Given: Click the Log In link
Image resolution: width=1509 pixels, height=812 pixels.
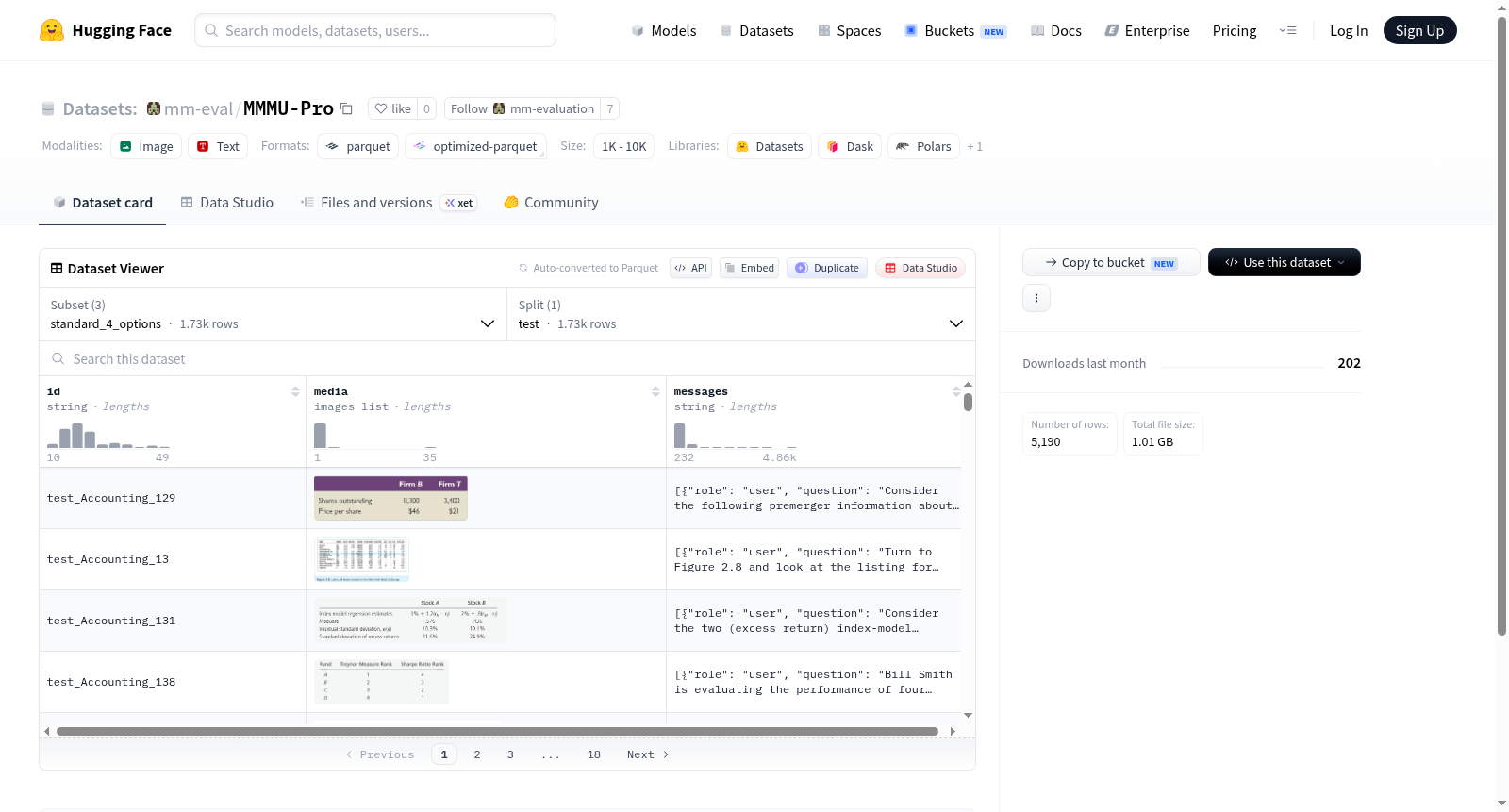Looking at the screenshot, I should (1349, 30).
